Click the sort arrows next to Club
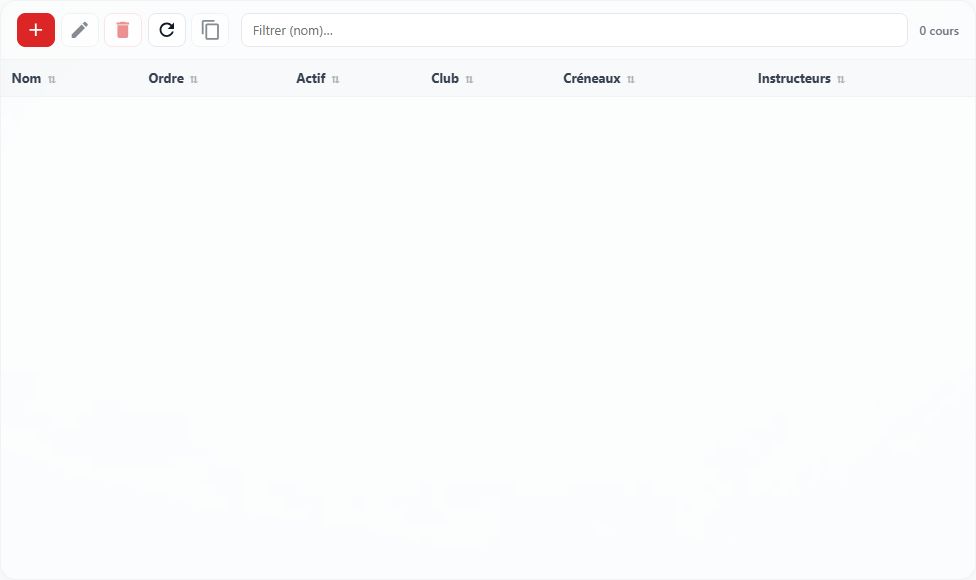976x580 pixels. point(469,79)
